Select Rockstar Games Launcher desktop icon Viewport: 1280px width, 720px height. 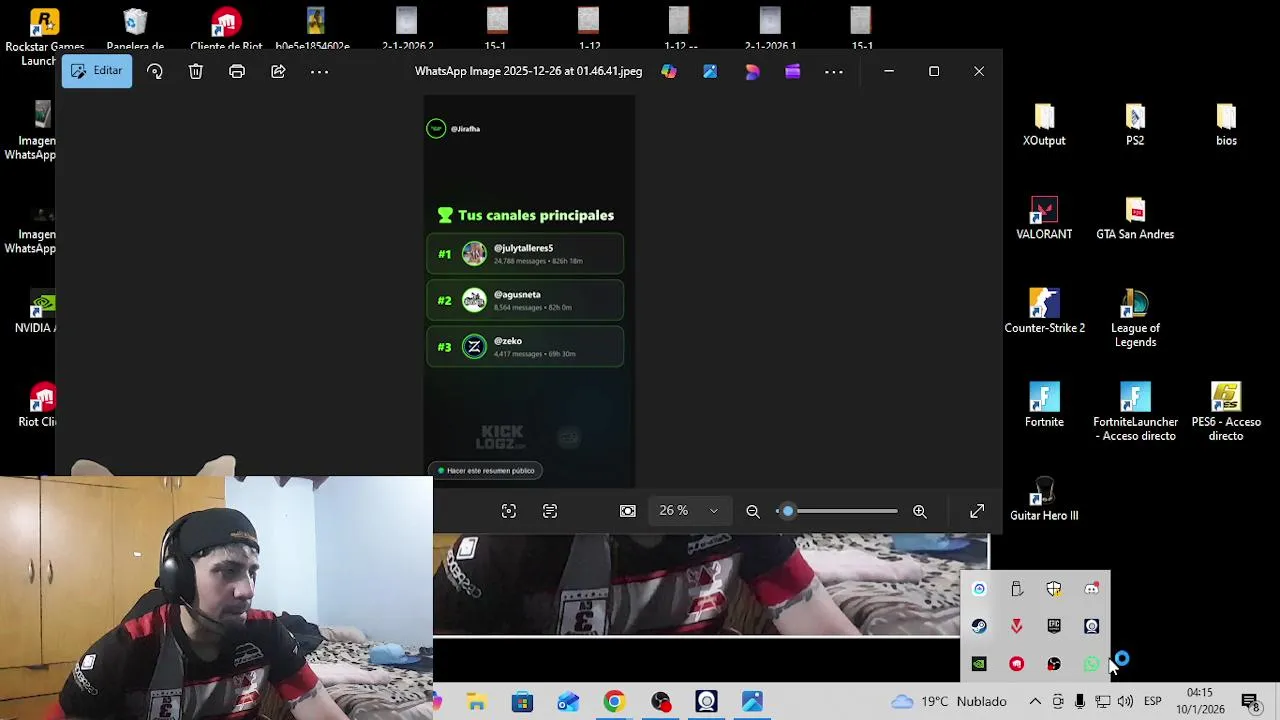tap(44, 35)
